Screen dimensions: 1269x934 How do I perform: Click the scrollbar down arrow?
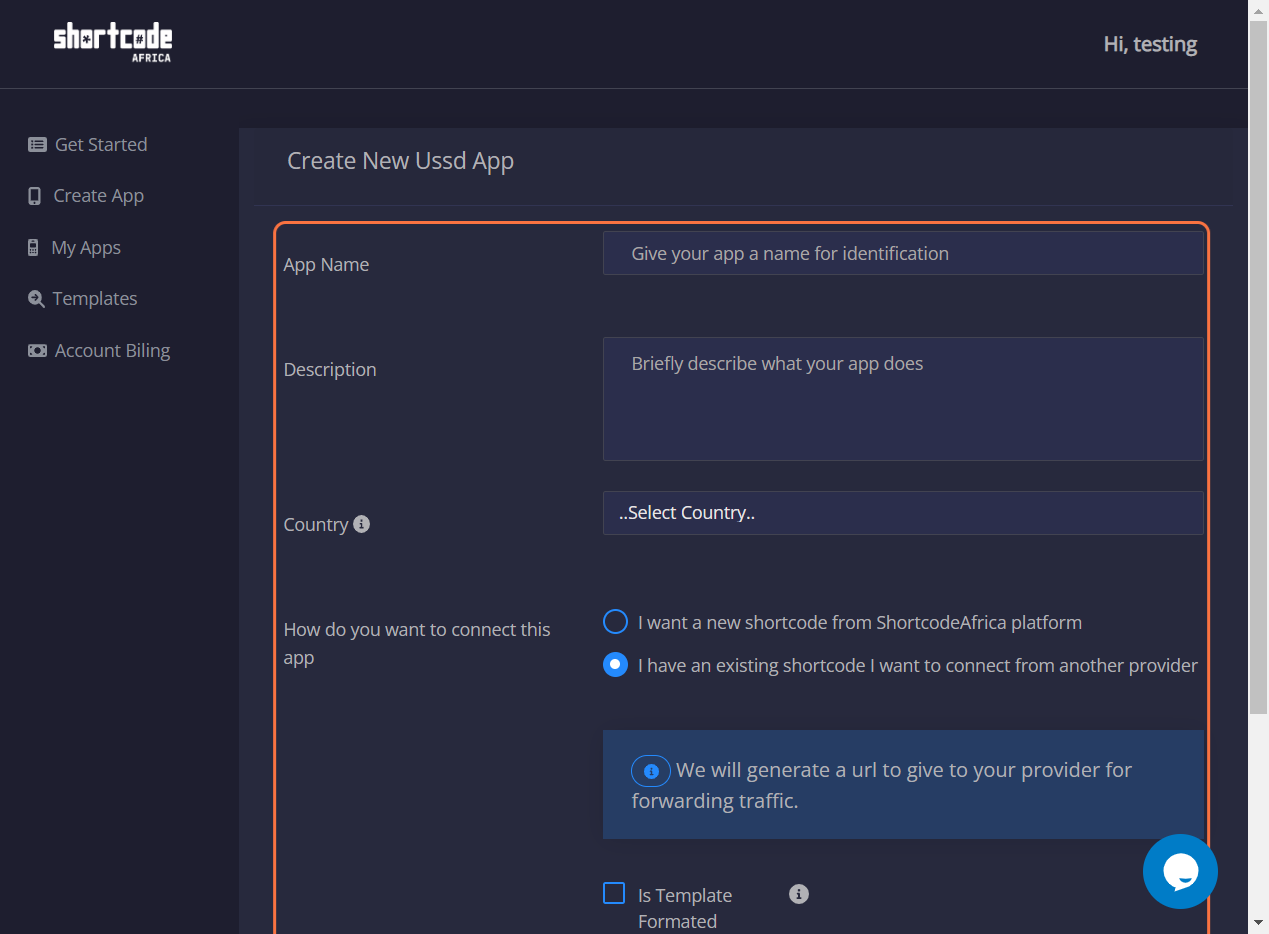[x=1259, y=923]
